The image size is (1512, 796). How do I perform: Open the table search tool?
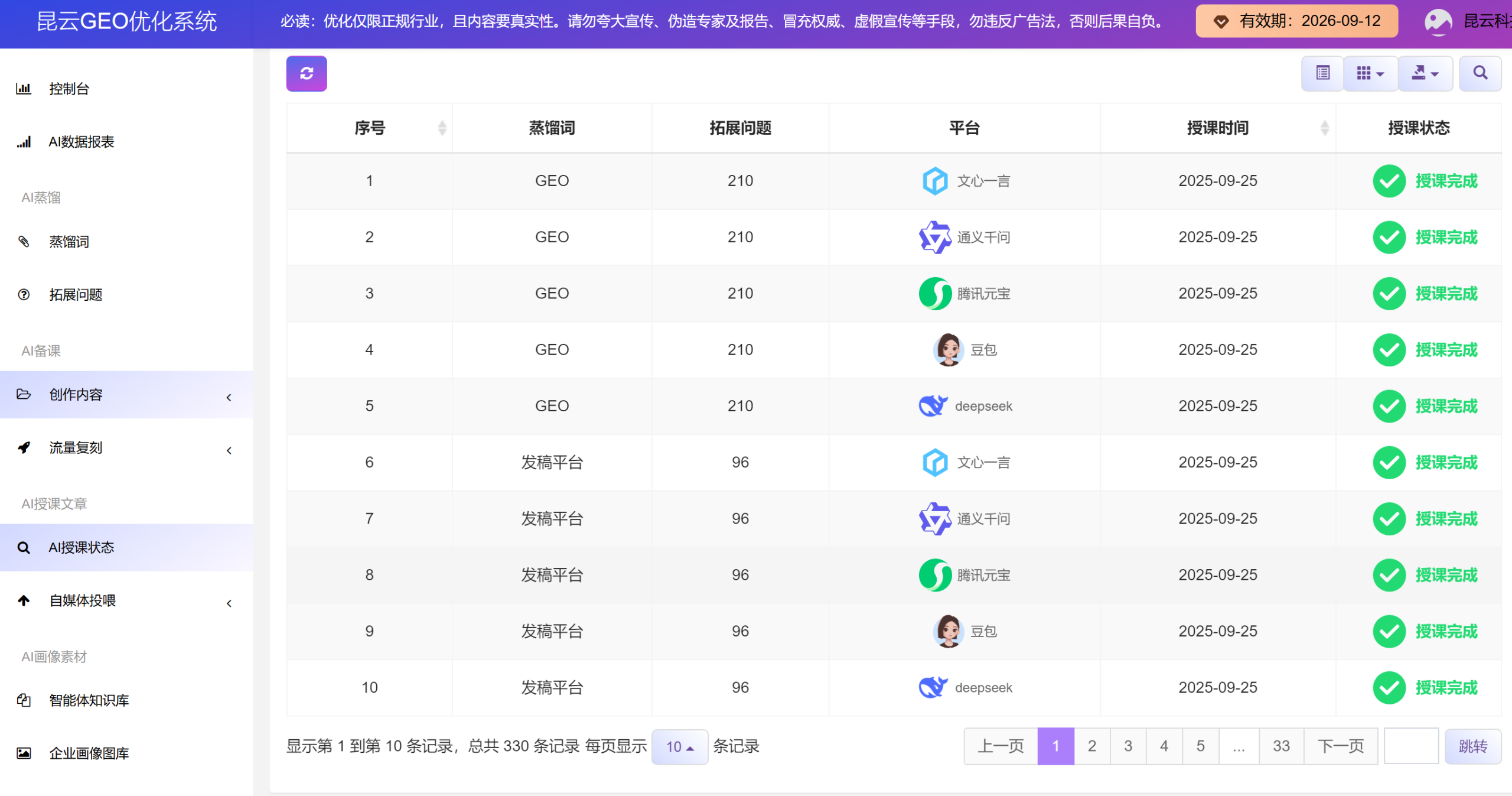pos(1480,73)
